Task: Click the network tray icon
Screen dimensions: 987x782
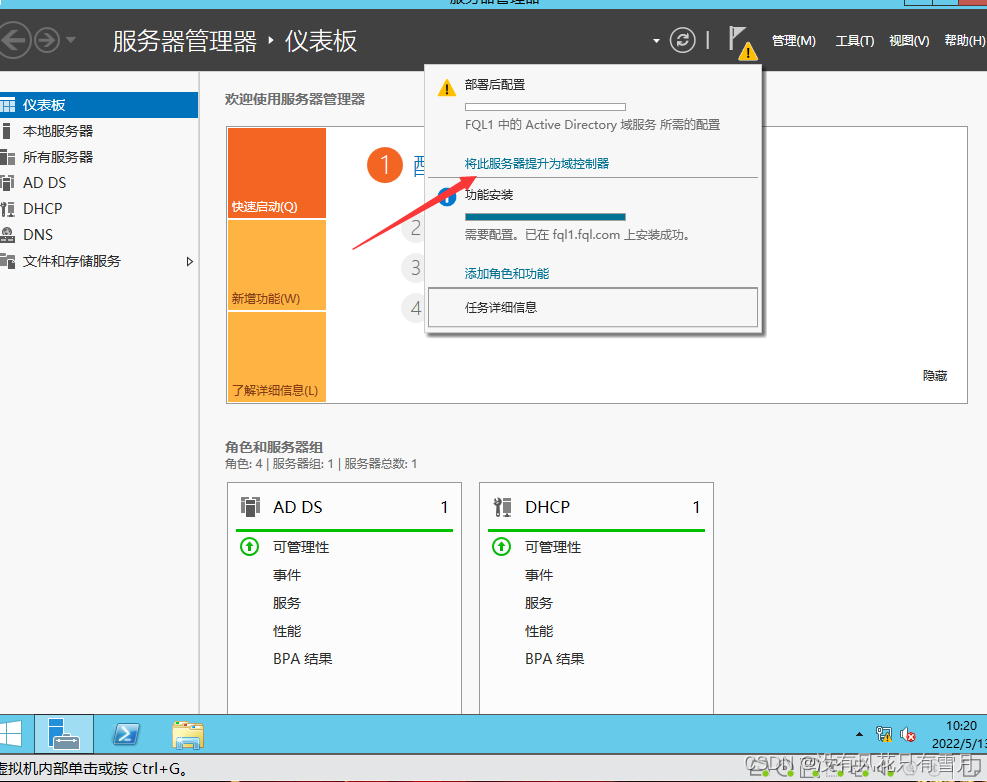Action: click(884, 734)
